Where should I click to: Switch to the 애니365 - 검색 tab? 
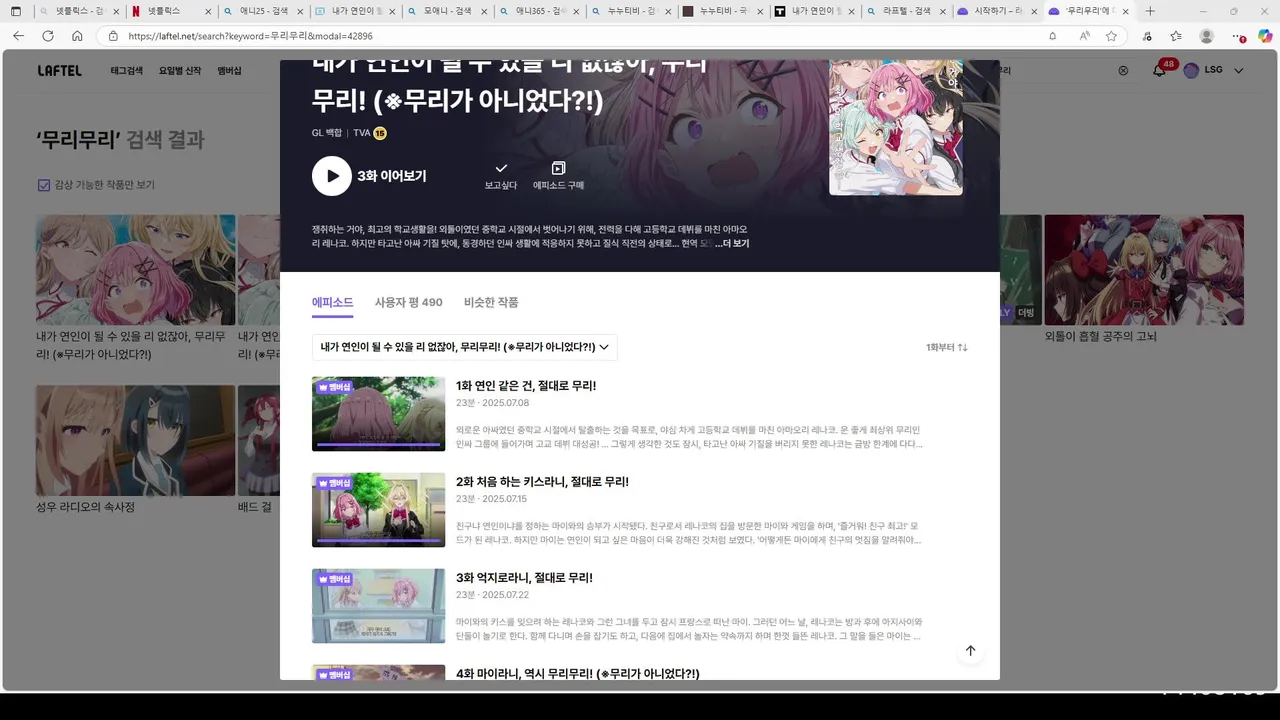tap(540, 11)
